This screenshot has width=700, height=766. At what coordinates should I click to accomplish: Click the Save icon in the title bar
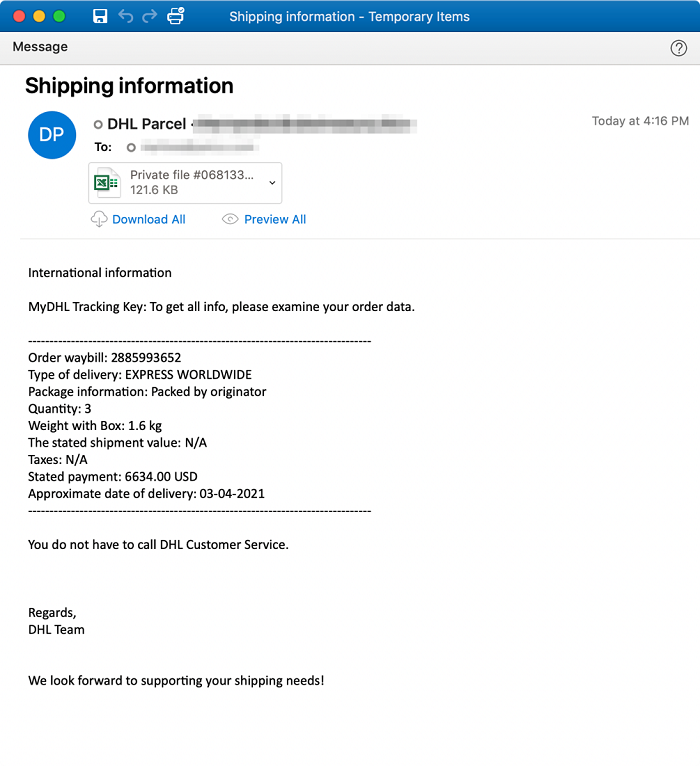coord(100,16)
